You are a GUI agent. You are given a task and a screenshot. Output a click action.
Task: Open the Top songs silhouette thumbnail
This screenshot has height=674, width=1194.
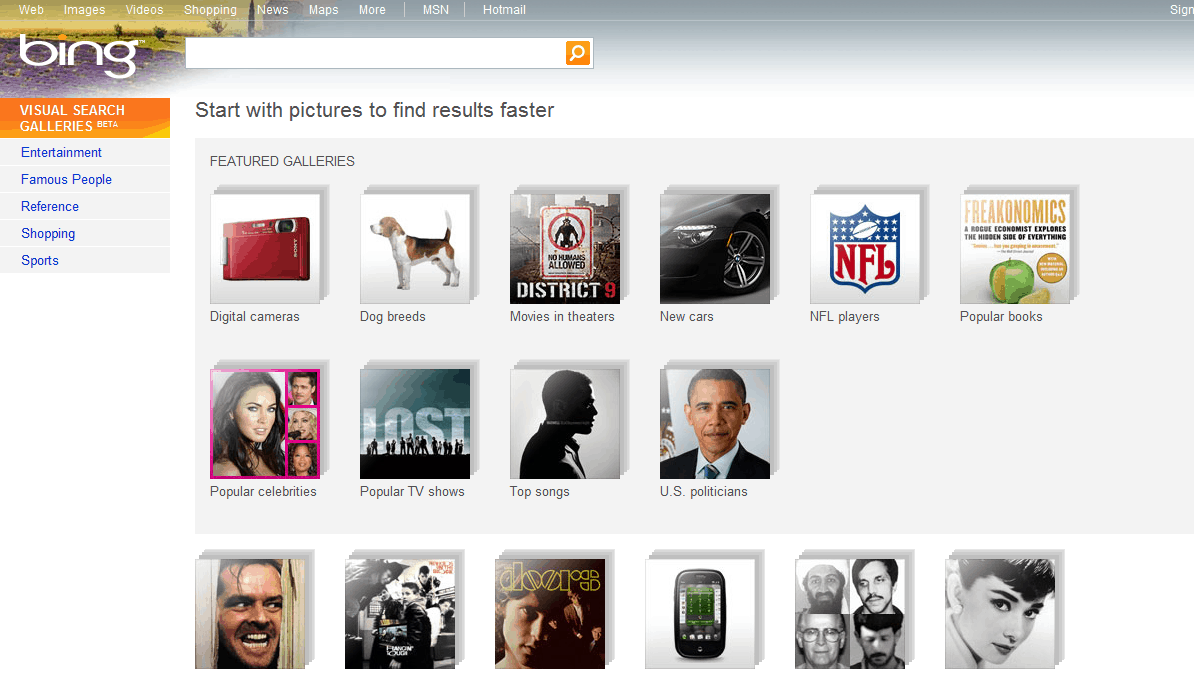(565, 423)
